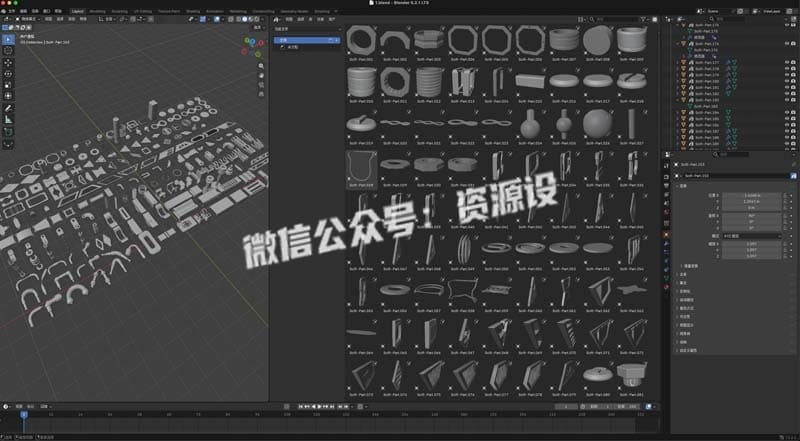Click the viewport pan hand icon

click(x=261, y=76)
